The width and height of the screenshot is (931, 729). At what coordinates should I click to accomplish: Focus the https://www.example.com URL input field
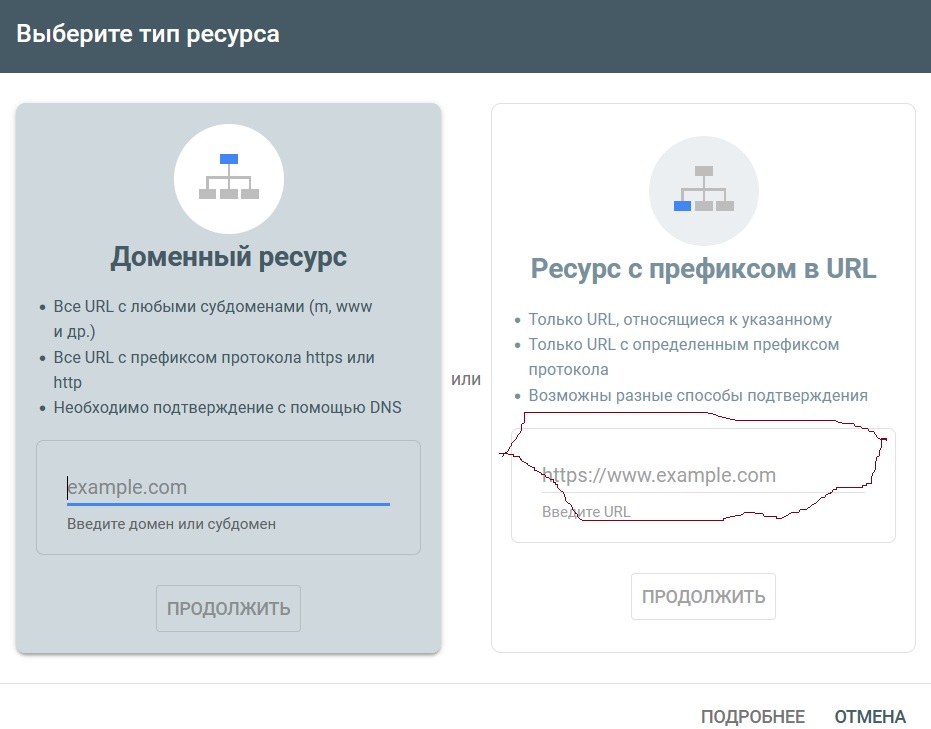pos(702,475)
